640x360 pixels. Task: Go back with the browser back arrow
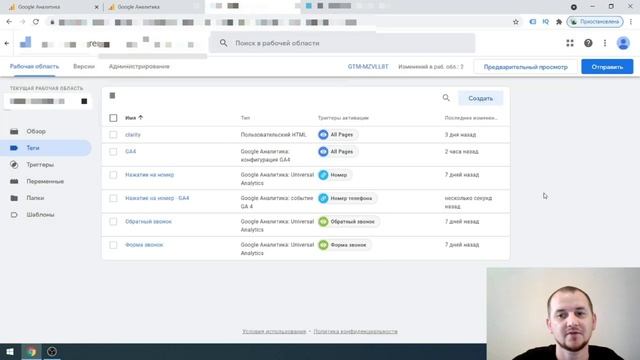[x=9, y=22]
